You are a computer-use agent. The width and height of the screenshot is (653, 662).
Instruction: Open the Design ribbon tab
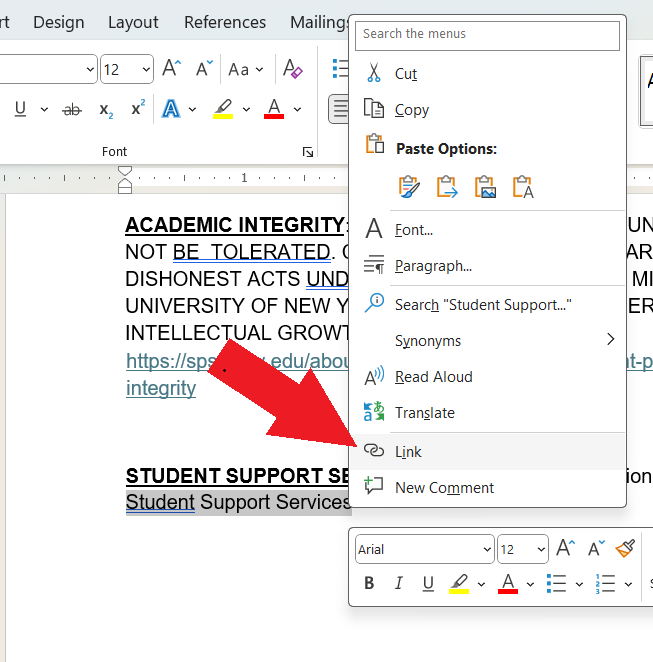59,22
